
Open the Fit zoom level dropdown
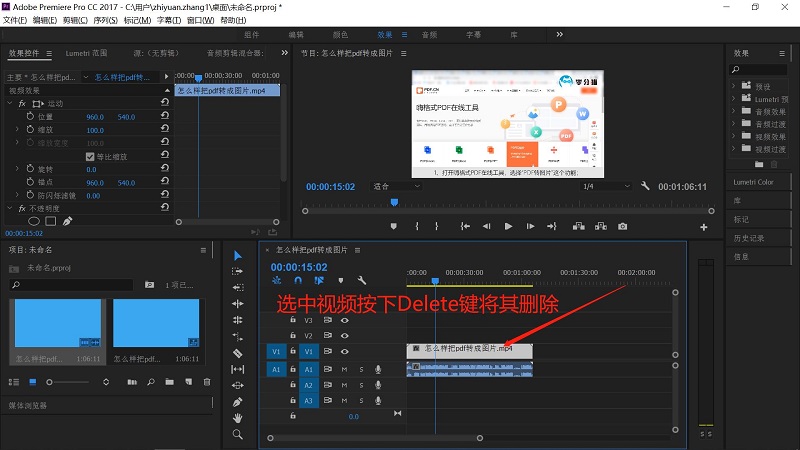396,186
